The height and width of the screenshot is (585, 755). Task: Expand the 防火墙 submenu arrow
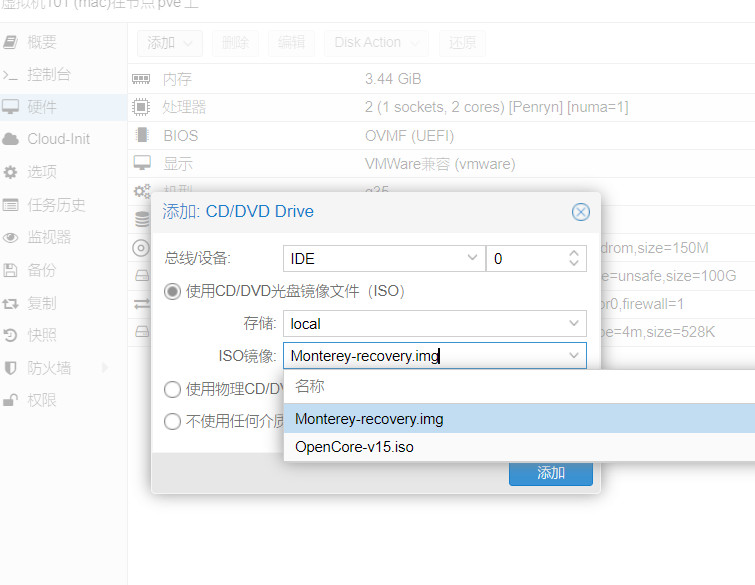(105, 368)
